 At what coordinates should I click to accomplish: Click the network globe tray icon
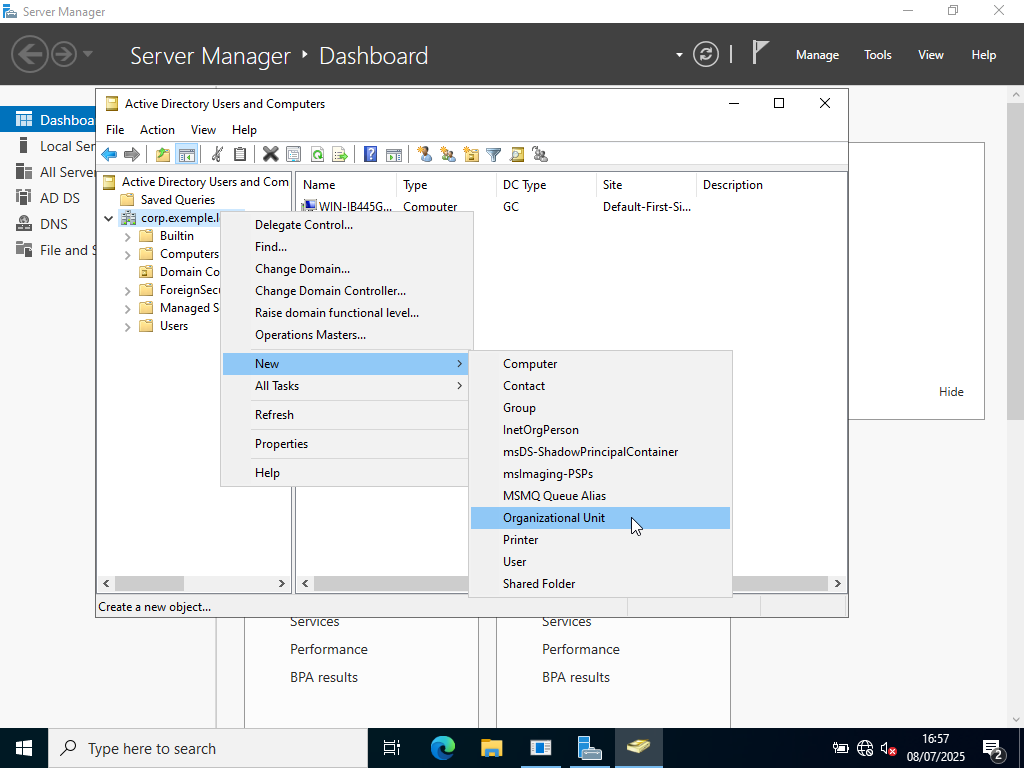coord(865,748)
